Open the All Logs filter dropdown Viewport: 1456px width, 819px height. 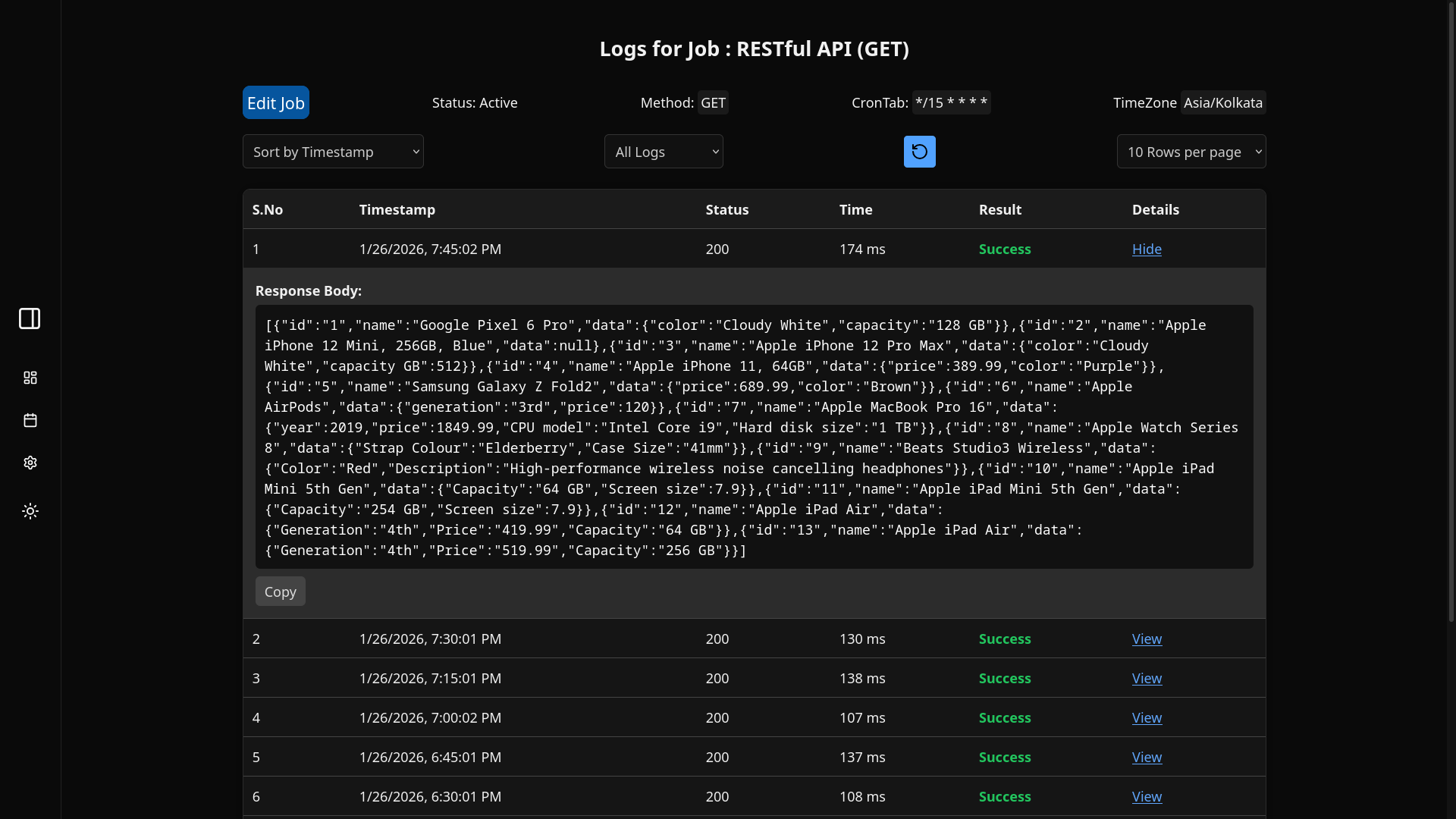[664, 151]
